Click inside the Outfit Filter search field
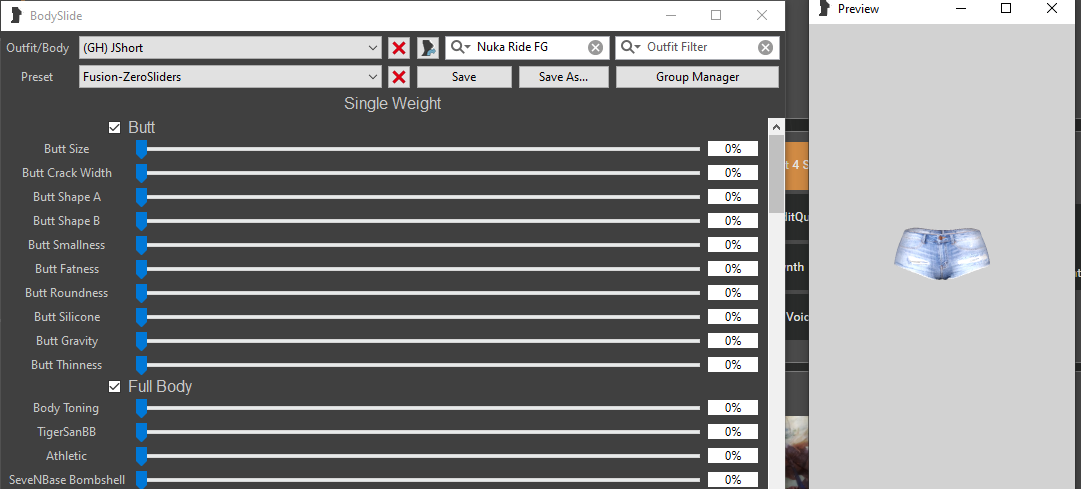Viewport: 1081px width, 489px height. coord(700,47)
